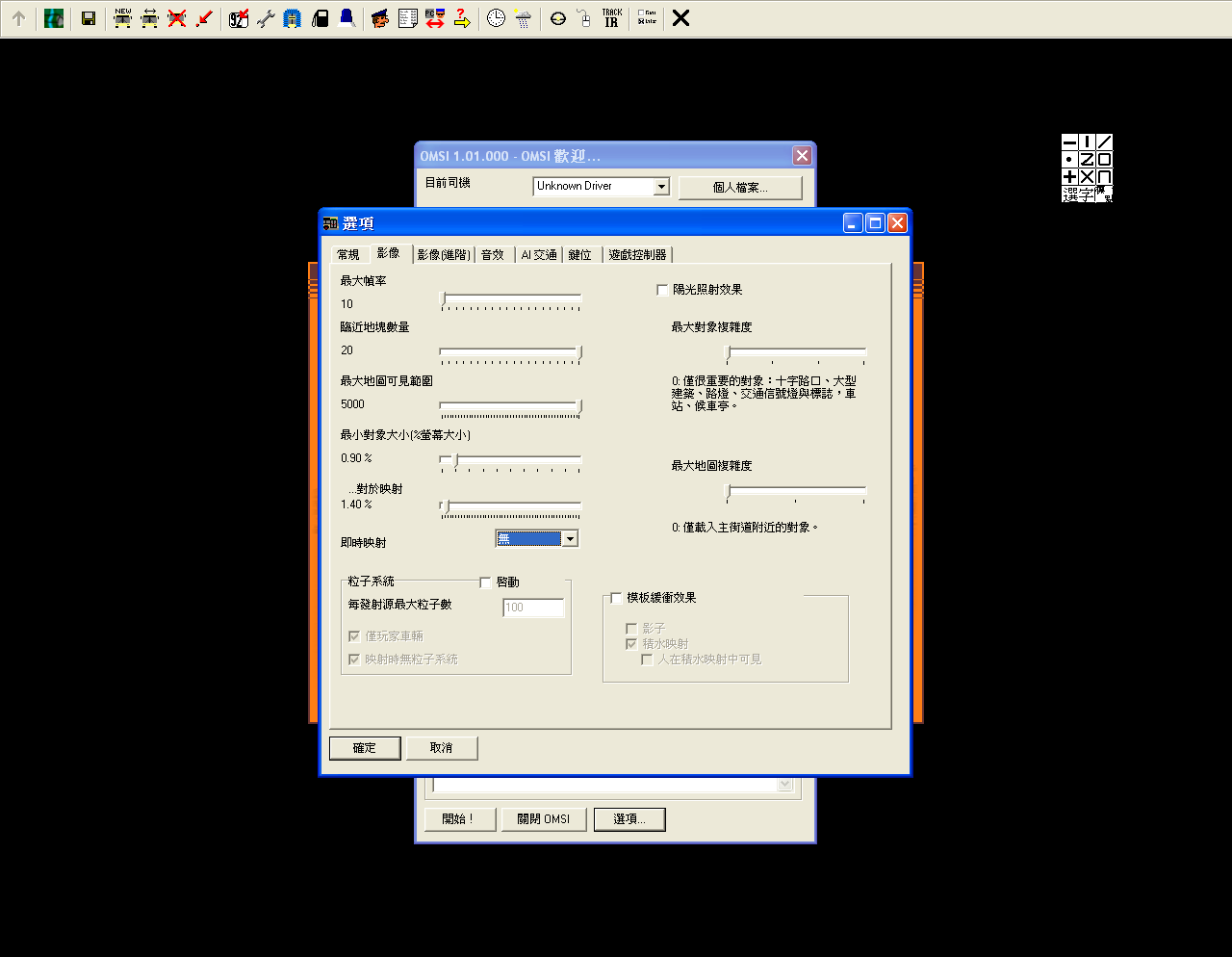Click the 最大幀率 slider
1232x957 pixels.
(x=510, y=299)
